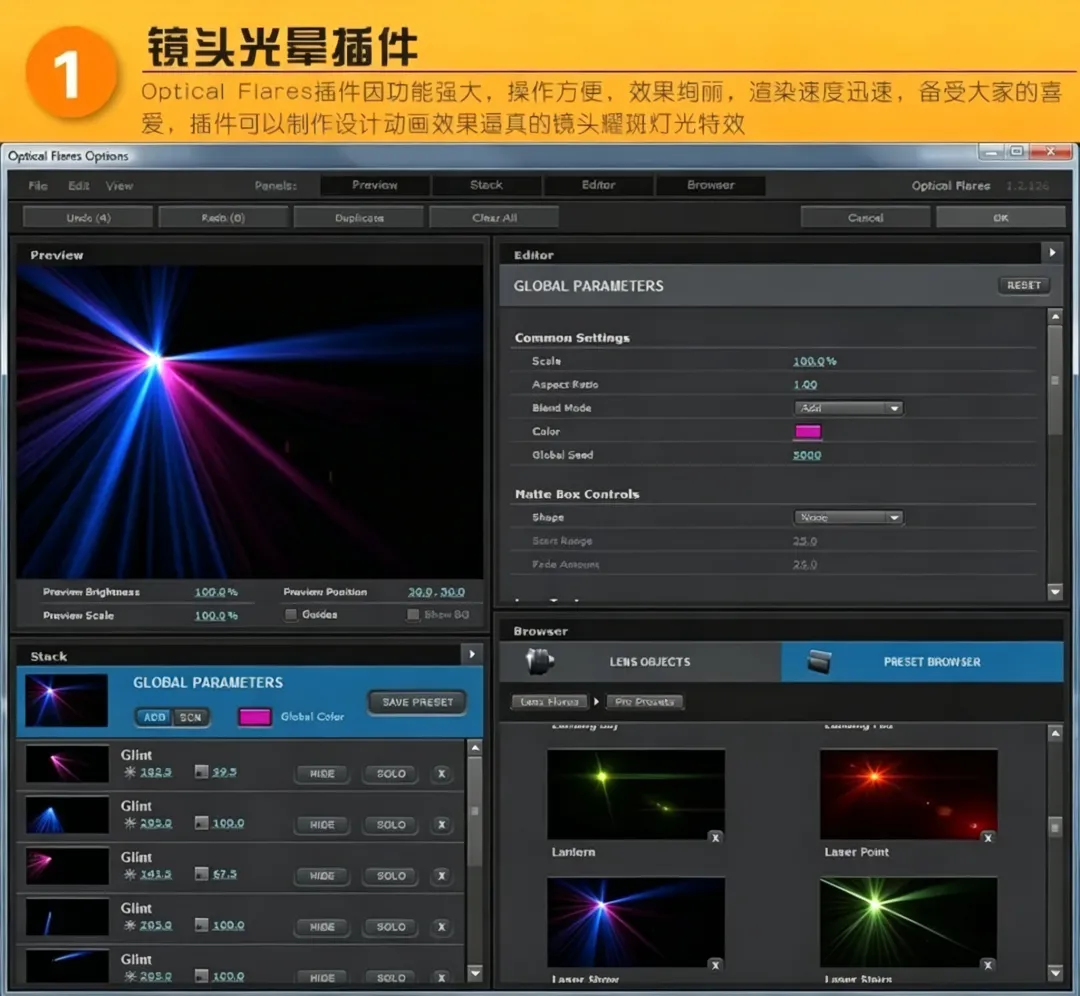Click the Cancel button
Viewport: 1080px width, 996px height.
(865, 218)
